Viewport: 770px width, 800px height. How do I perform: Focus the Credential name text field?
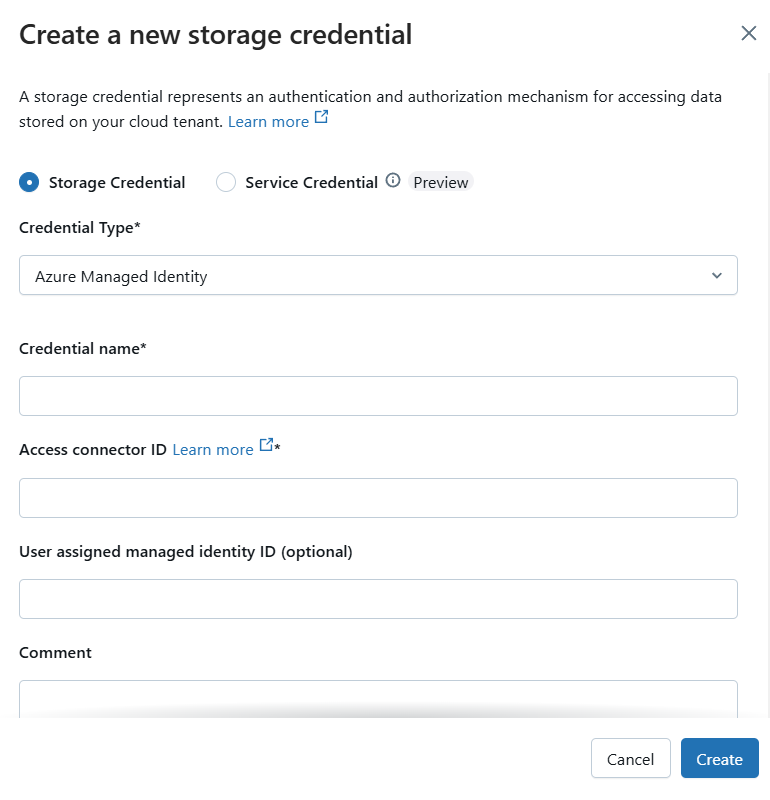pyautogui.click(x=378, y=396)
